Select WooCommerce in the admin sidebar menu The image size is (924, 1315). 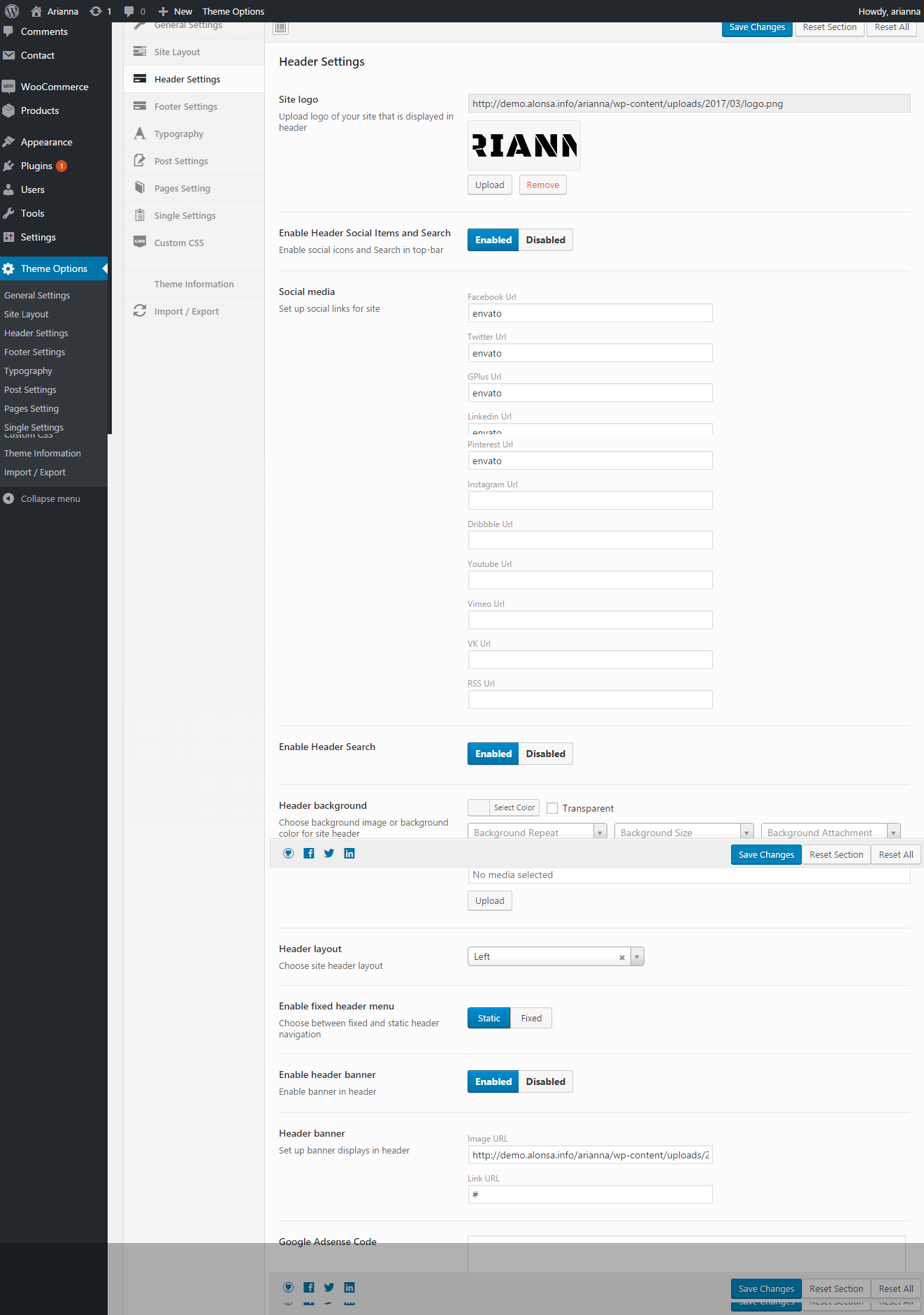click(x=55, y=87)
